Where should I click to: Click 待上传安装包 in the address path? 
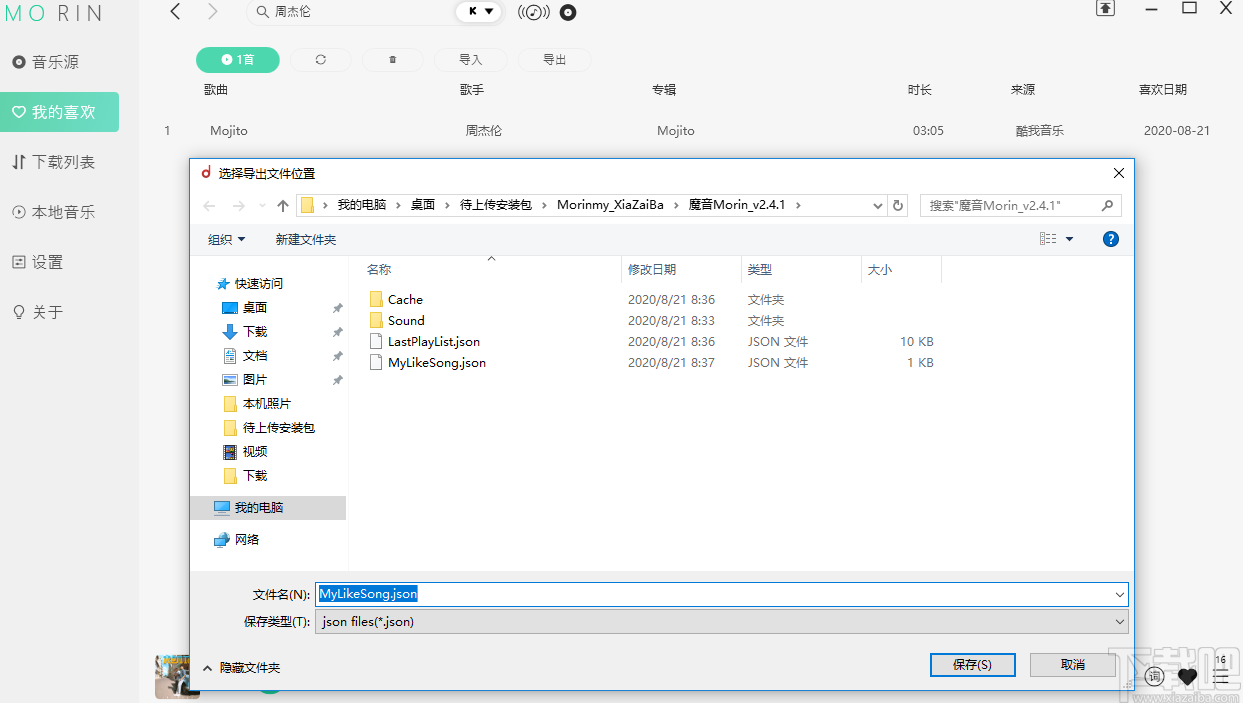496,205
